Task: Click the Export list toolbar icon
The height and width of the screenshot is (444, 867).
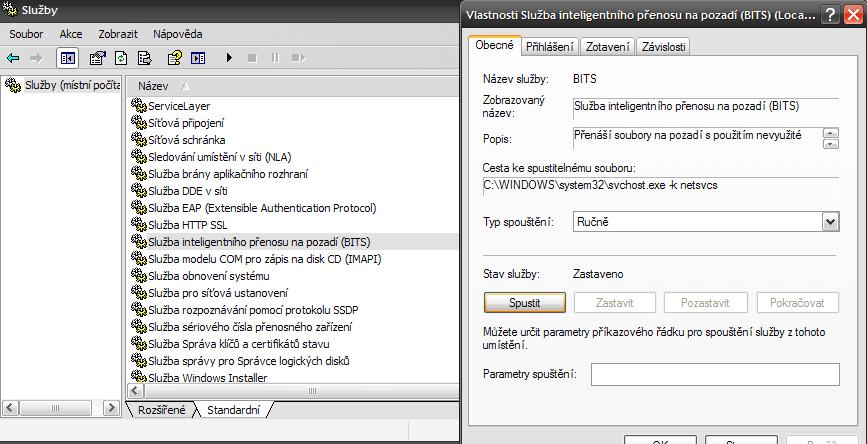Action: point(145,58)
